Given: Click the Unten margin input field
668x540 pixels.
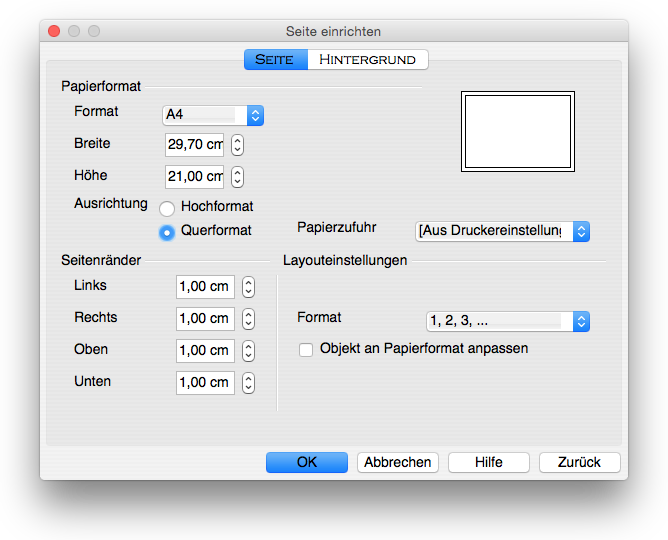Looking at the screenshot, I should coord(205,382).
